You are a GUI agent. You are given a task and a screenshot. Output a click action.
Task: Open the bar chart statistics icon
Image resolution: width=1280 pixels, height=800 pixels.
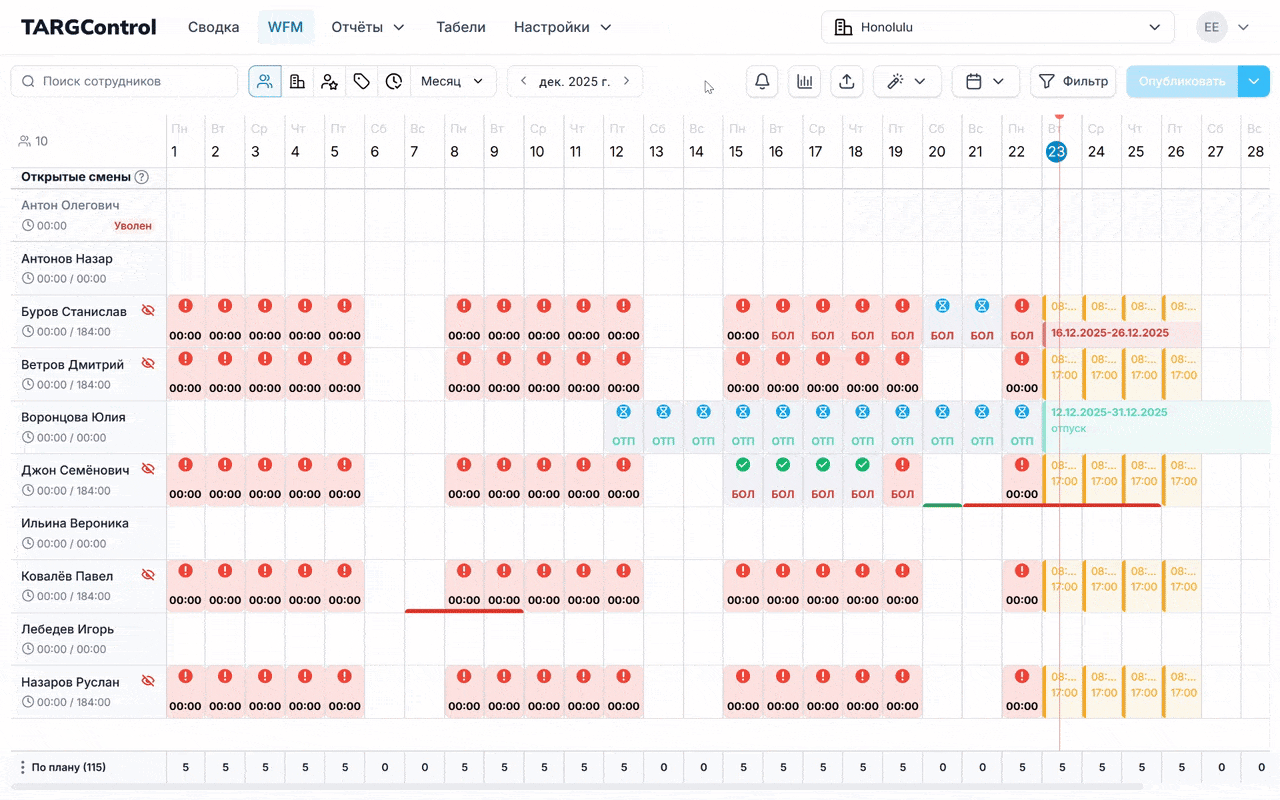(x=804, y=82)
